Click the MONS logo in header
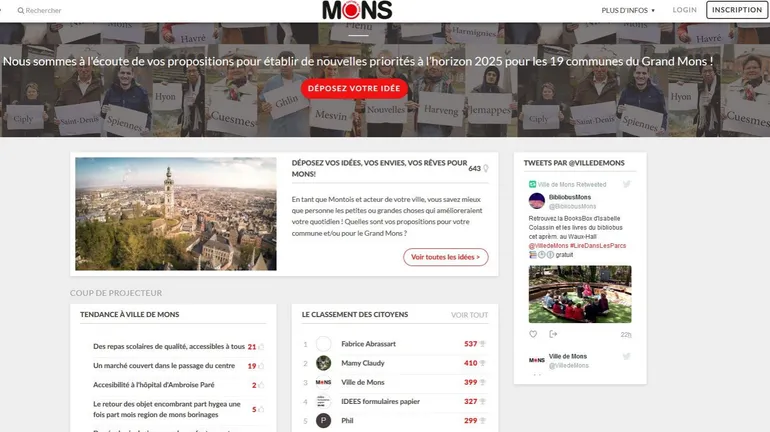This screenshot has height=432, width=770. coord(357,10)
